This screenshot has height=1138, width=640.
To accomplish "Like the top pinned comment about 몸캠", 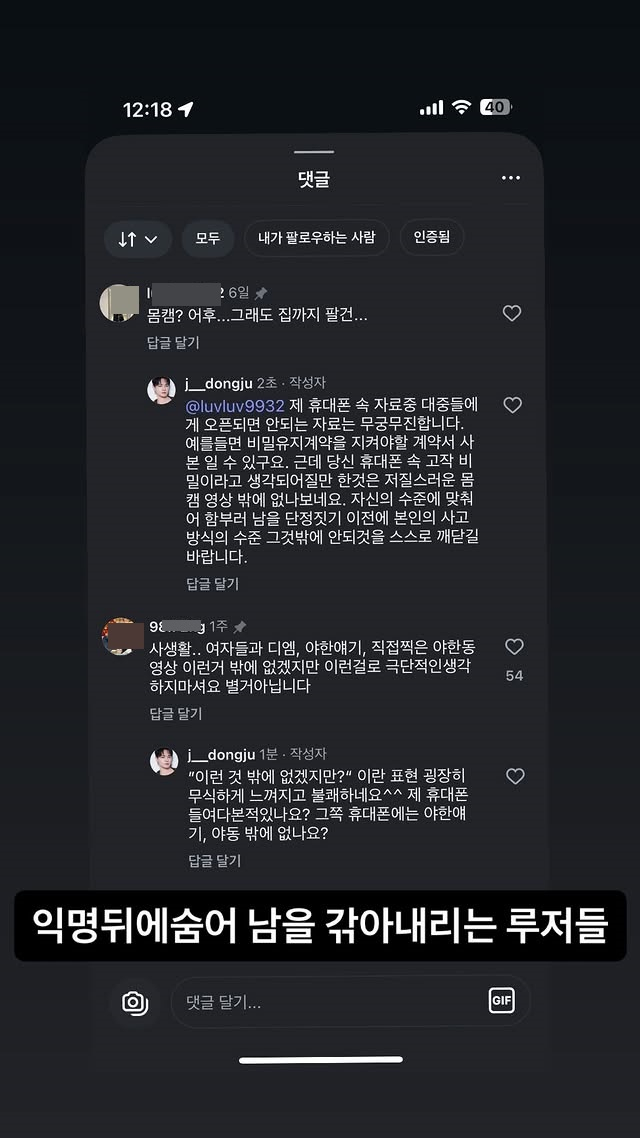I will (512, 314).
